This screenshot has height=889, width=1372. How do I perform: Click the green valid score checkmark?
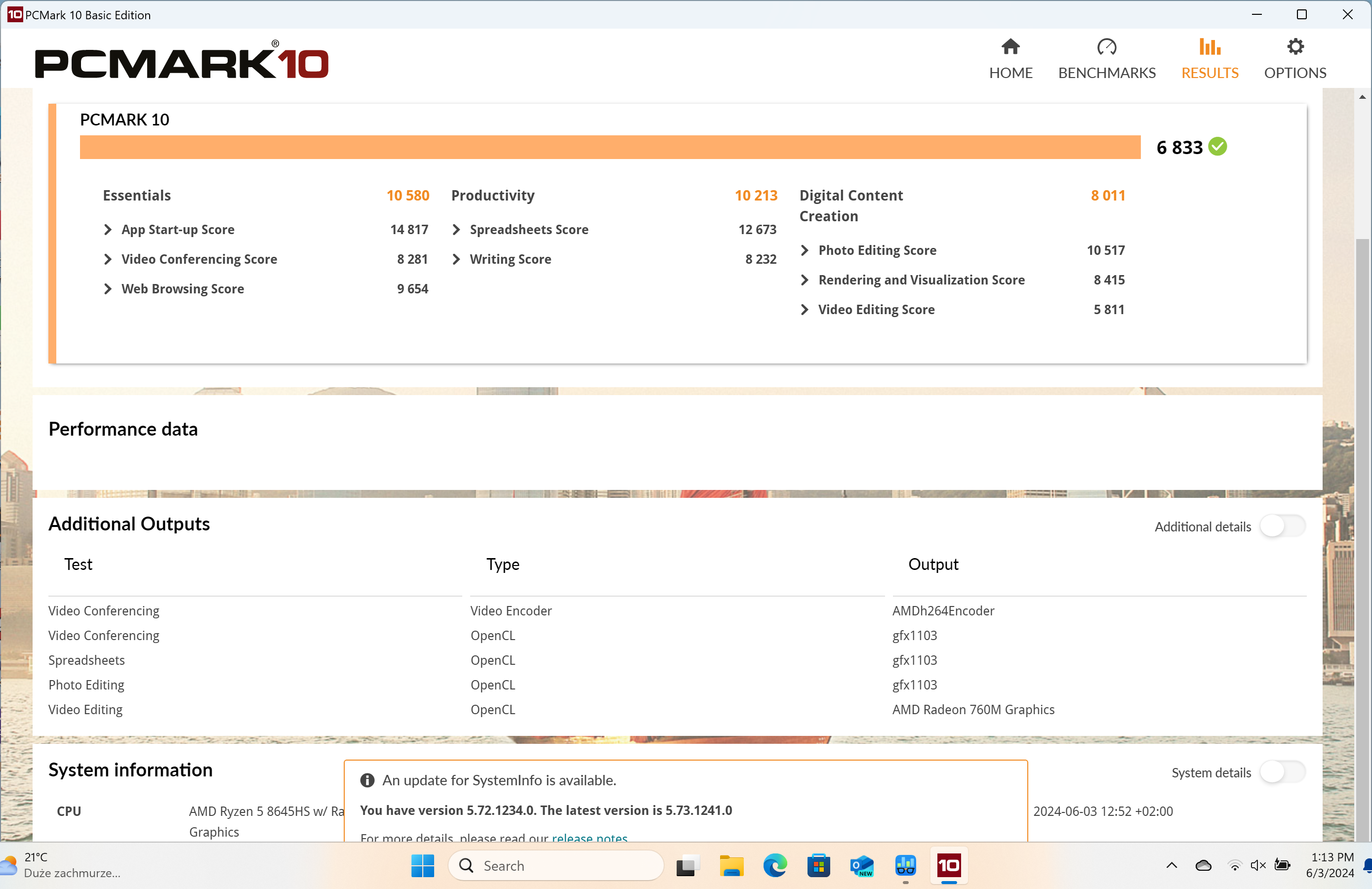click(x=1217, y=146)
